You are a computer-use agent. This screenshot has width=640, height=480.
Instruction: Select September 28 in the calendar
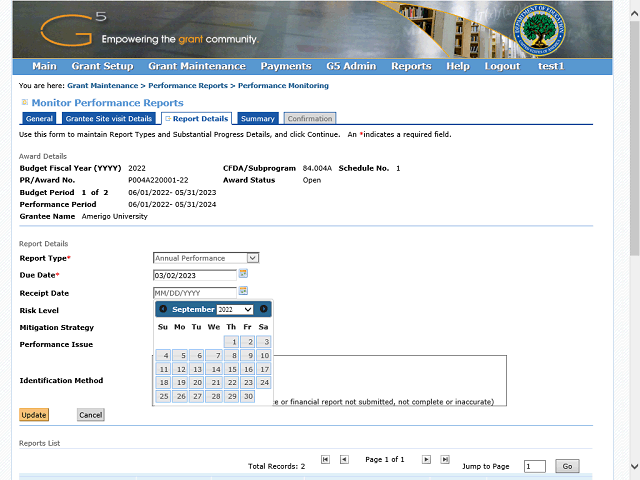[213, 396]
